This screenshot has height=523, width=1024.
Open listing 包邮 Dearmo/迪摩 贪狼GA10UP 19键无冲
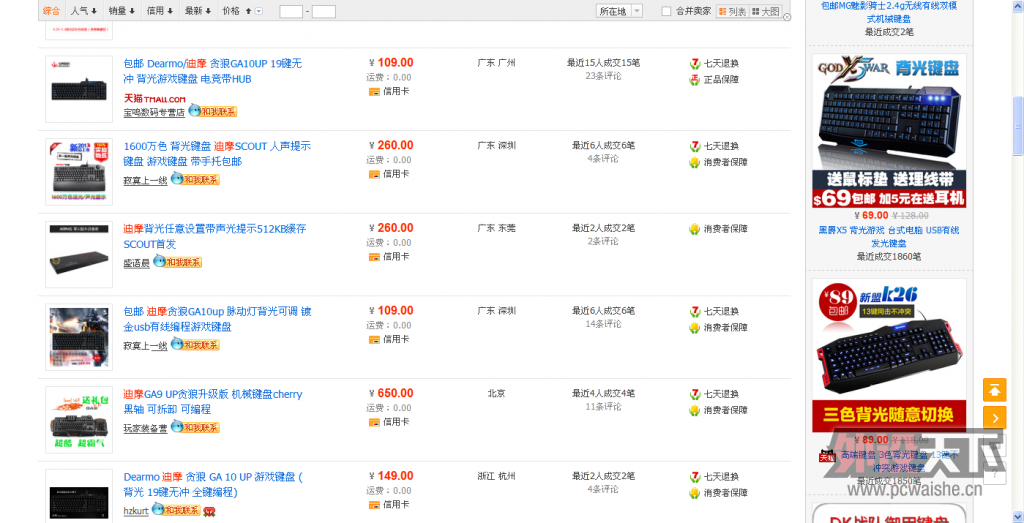[213, 71]
